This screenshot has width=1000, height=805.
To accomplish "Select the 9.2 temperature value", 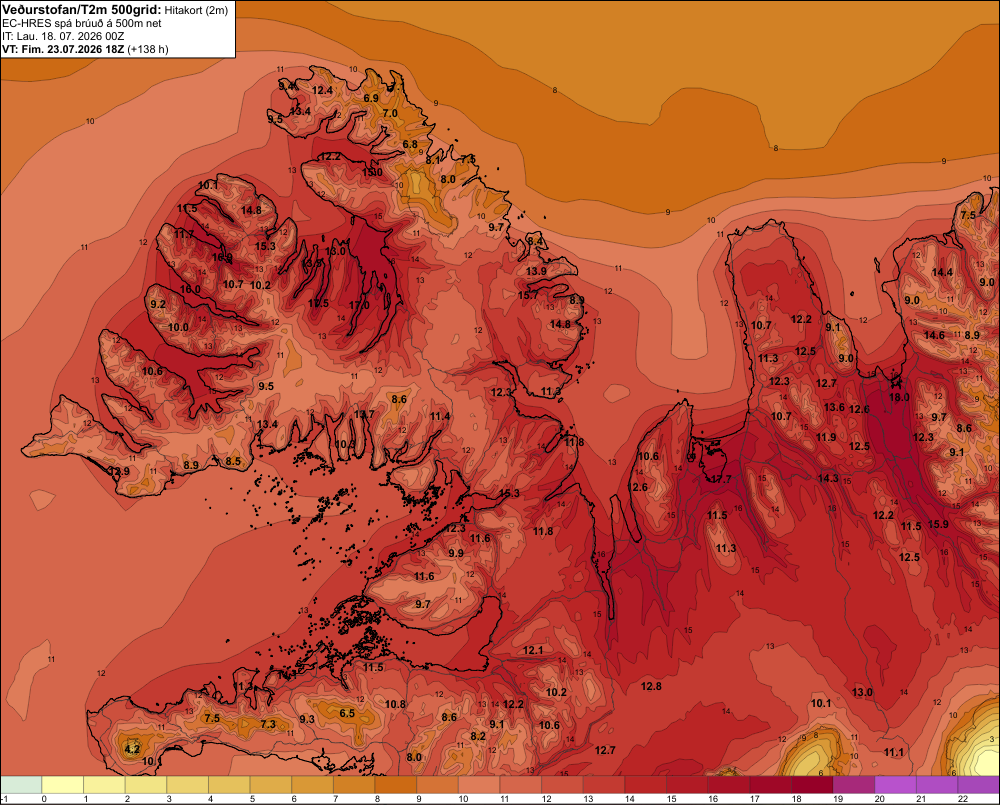I will click(x=158, y=304).
